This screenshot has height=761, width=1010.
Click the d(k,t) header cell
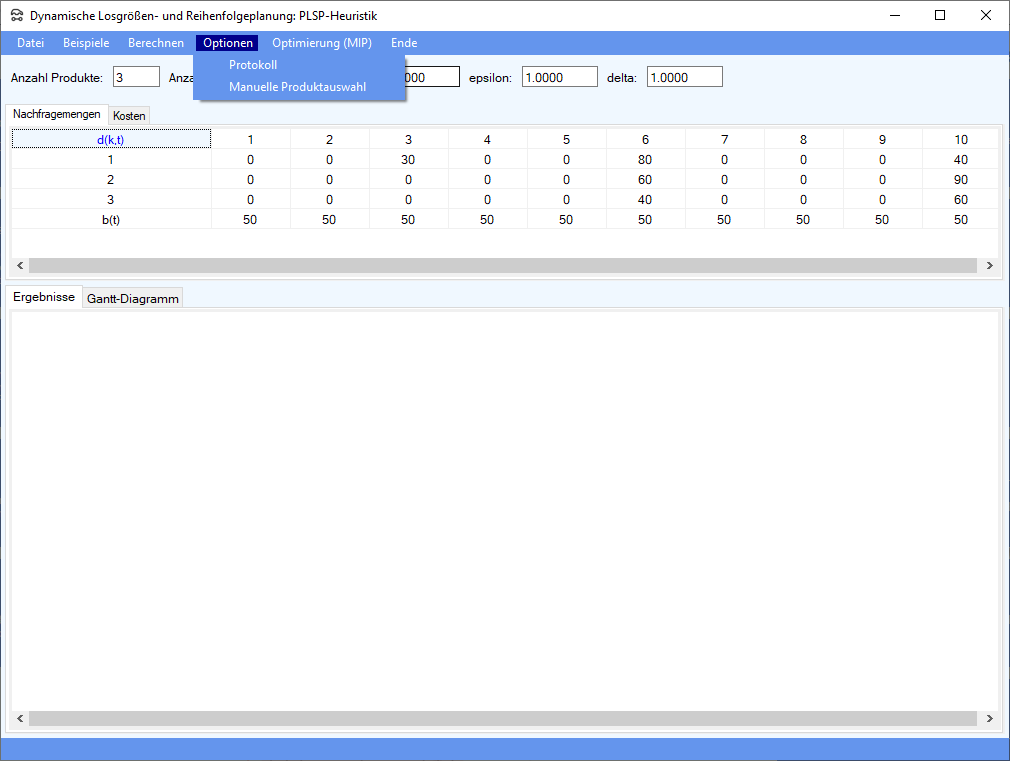[x=111, y=140]
